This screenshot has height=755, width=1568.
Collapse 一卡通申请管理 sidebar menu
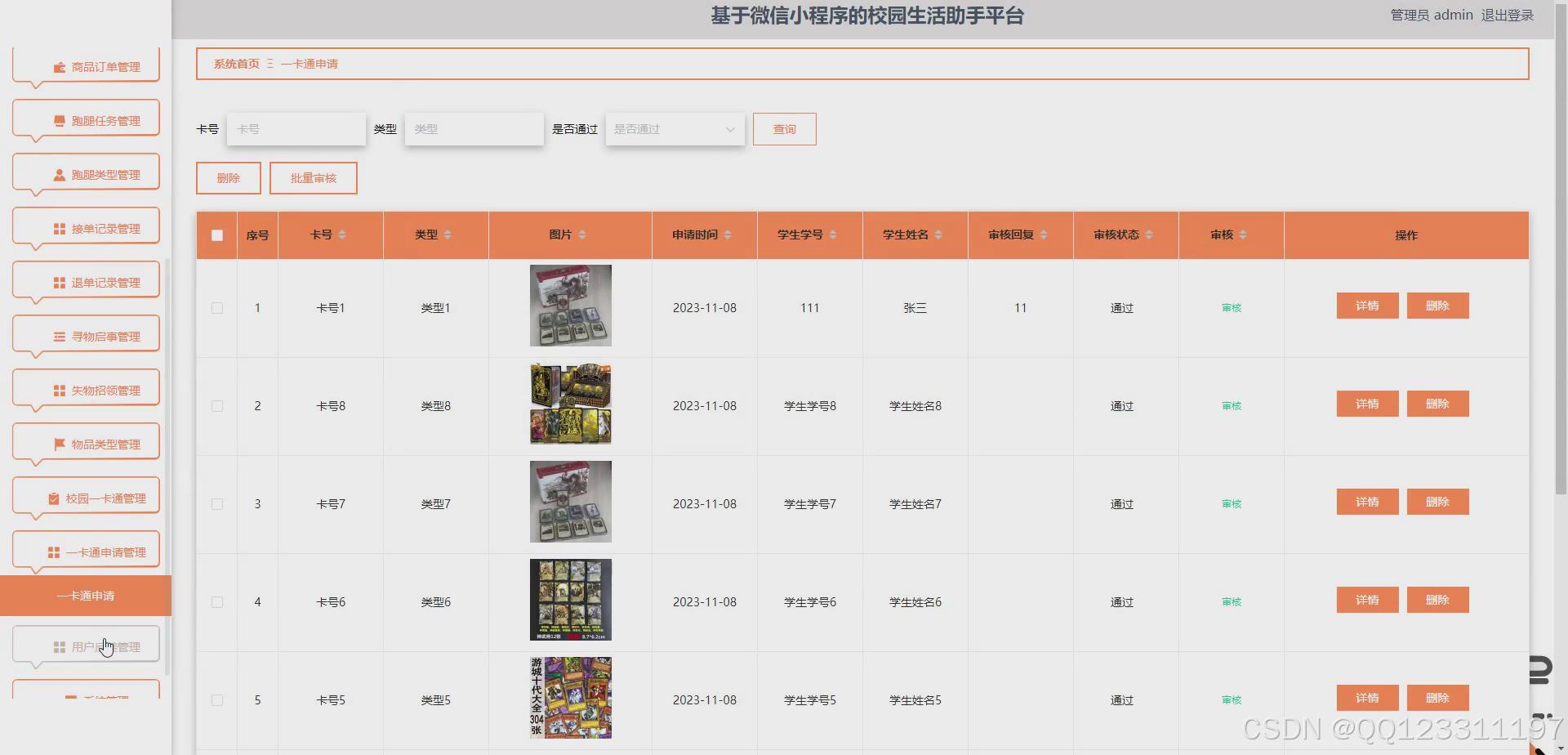(86, 551)
